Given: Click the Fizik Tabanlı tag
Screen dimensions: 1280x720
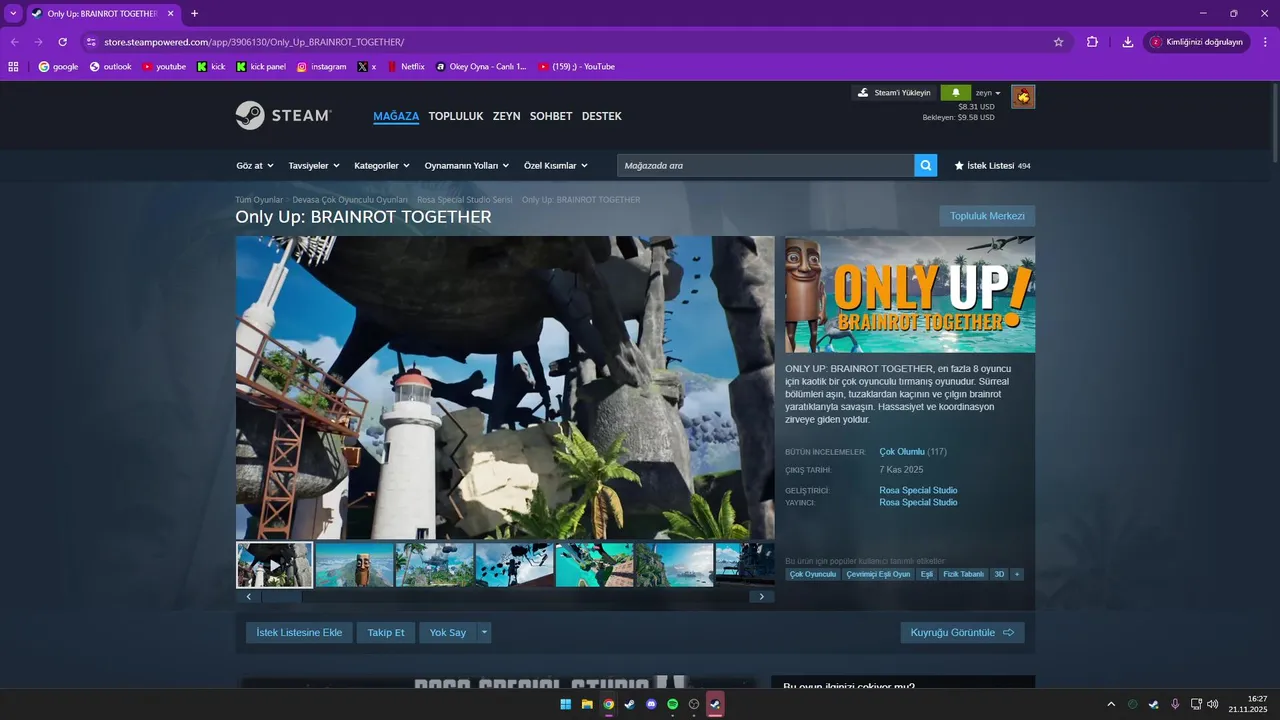Looking at the screenshot, I should point(964,574).
